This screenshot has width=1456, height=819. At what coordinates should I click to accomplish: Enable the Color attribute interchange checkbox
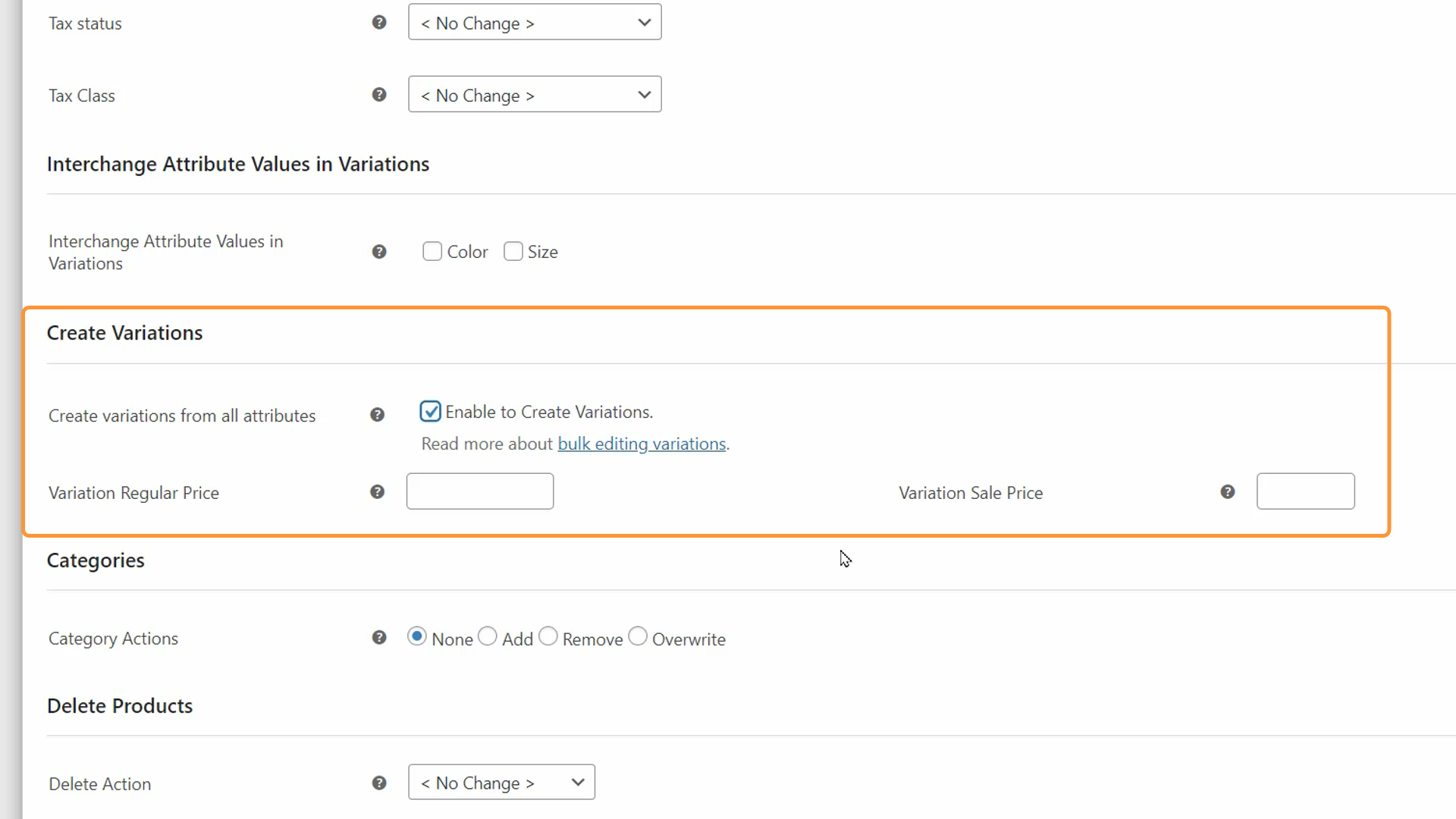click(x=431, y=251)
